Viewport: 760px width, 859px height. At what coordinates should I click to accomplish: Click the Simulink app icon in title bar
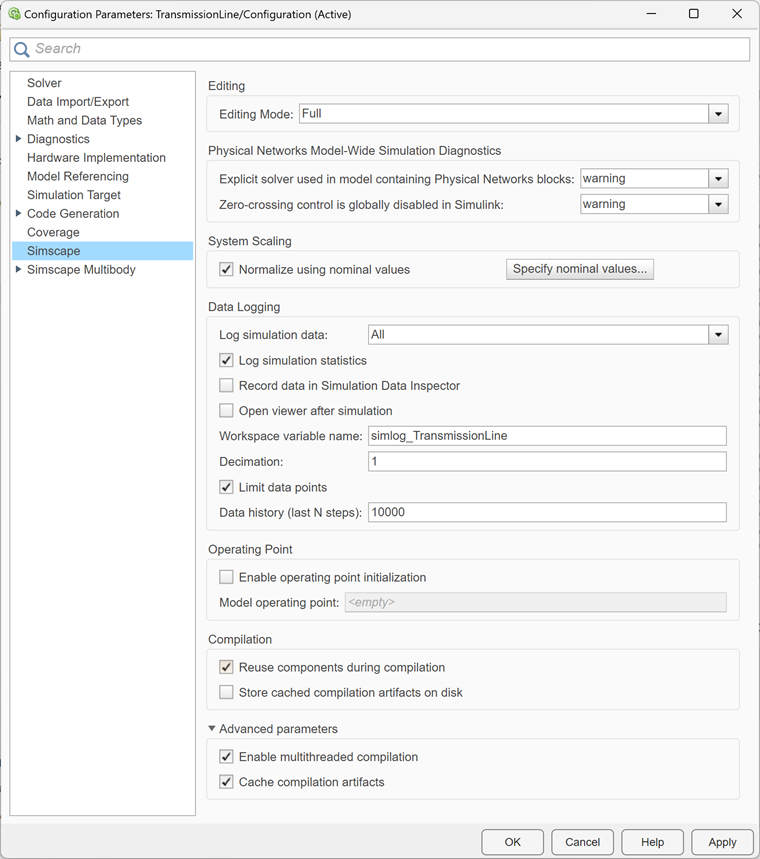point(14,14)
